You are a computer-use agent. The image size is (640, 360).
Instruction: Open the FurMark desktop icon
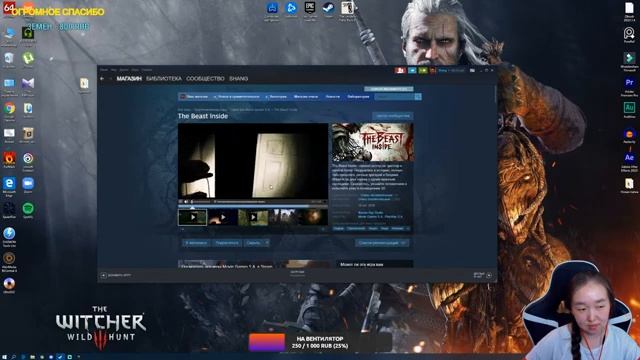pyautogui.click(x=9, y=160)
